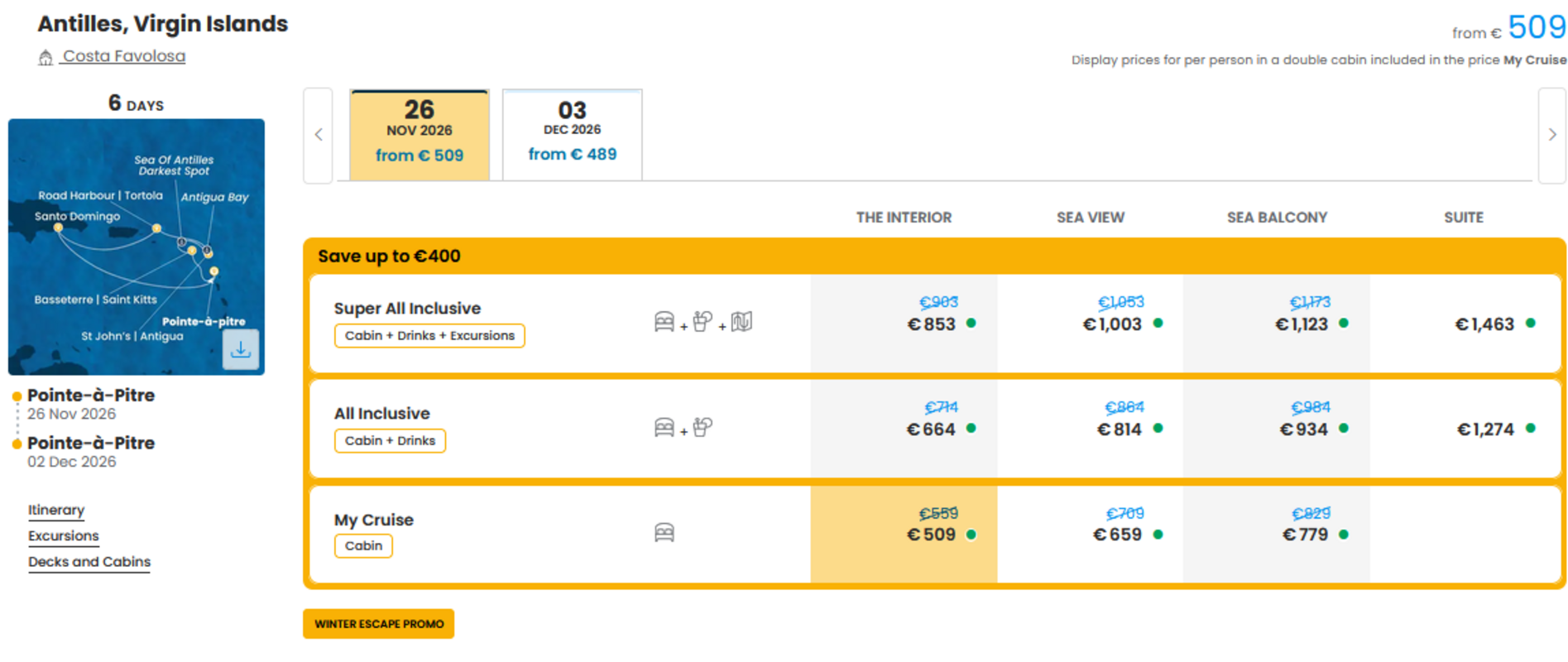Viewport: 1568px width, 662px height.
Task: Click green dot beside €509 My Cruise Interior
Action: pos(971,535)
